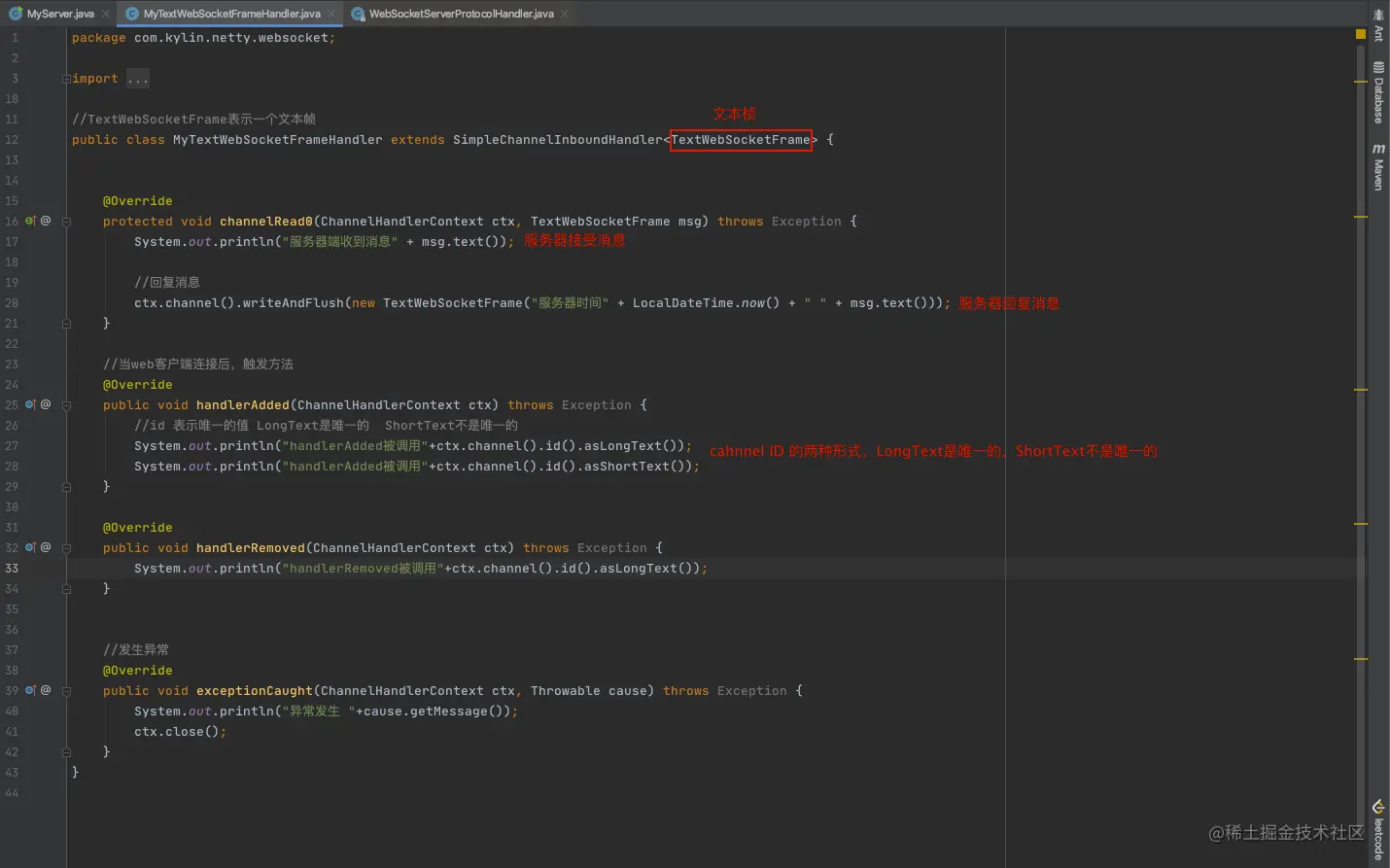Click the @ annotation gutter icon on line 39

[46, 690]
